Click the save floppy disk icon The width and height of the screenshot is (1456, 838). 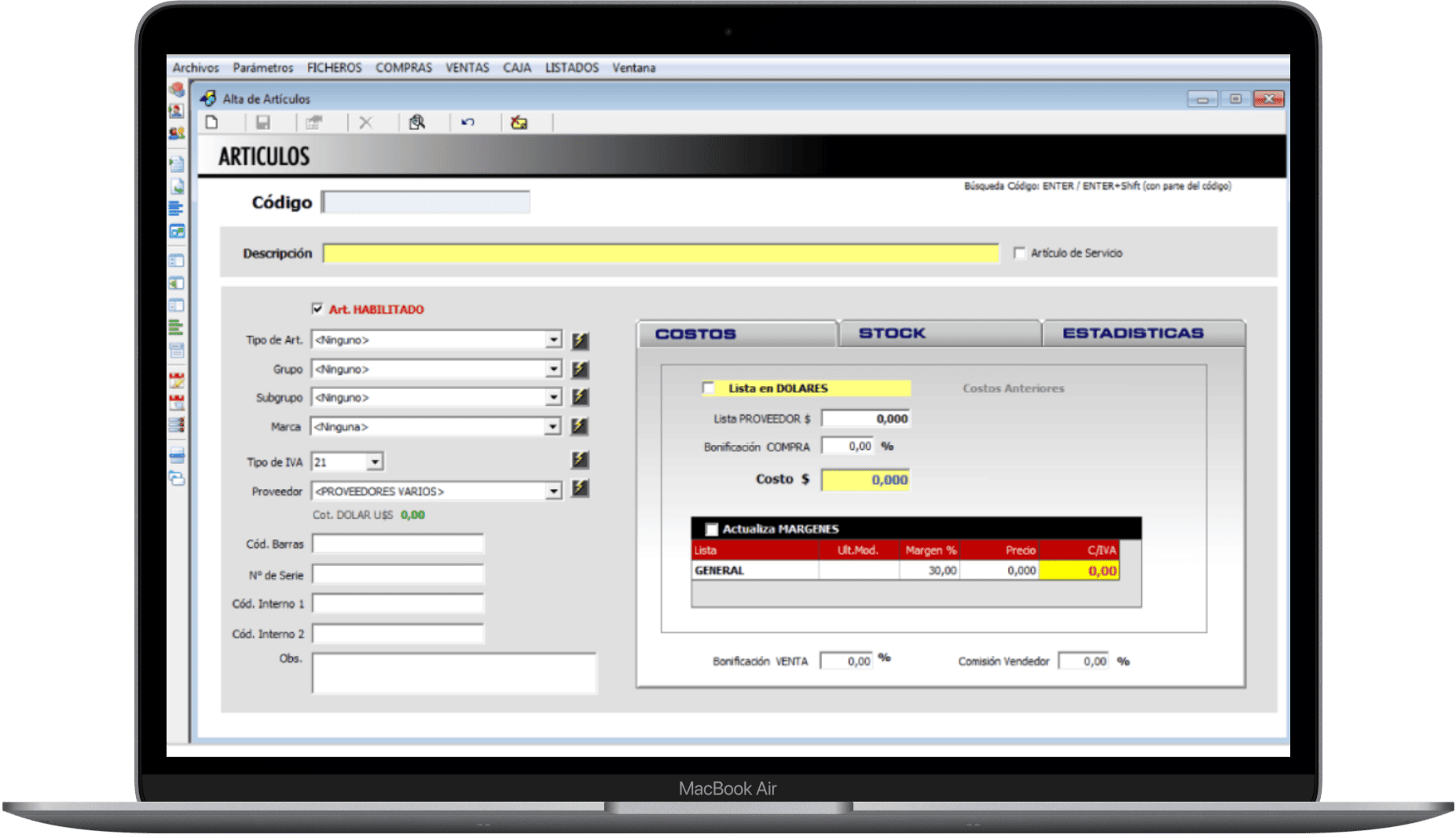pos(263,123)
